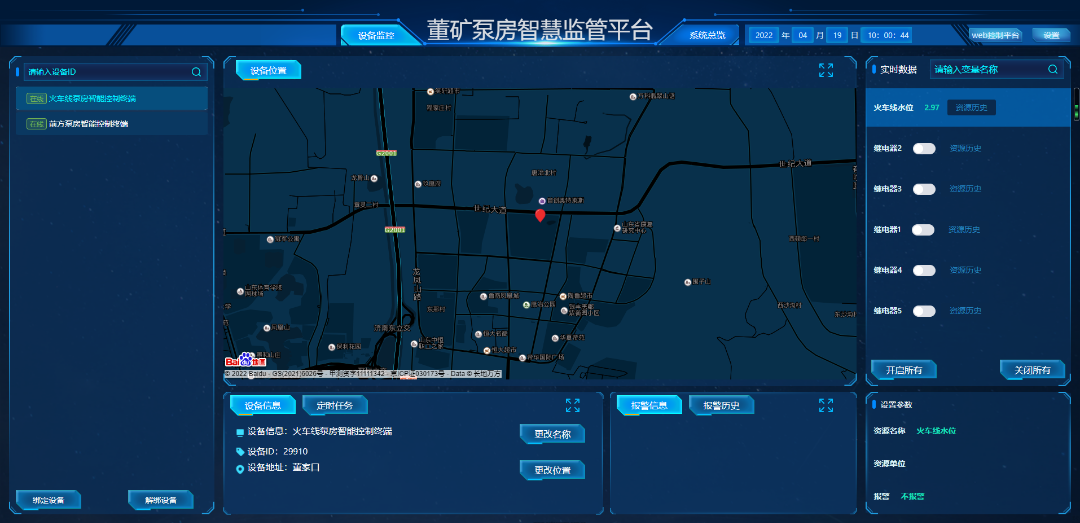Click the 开启所有 button
Viewport: 1080px width, 523px height.
[x=903, y=370]
